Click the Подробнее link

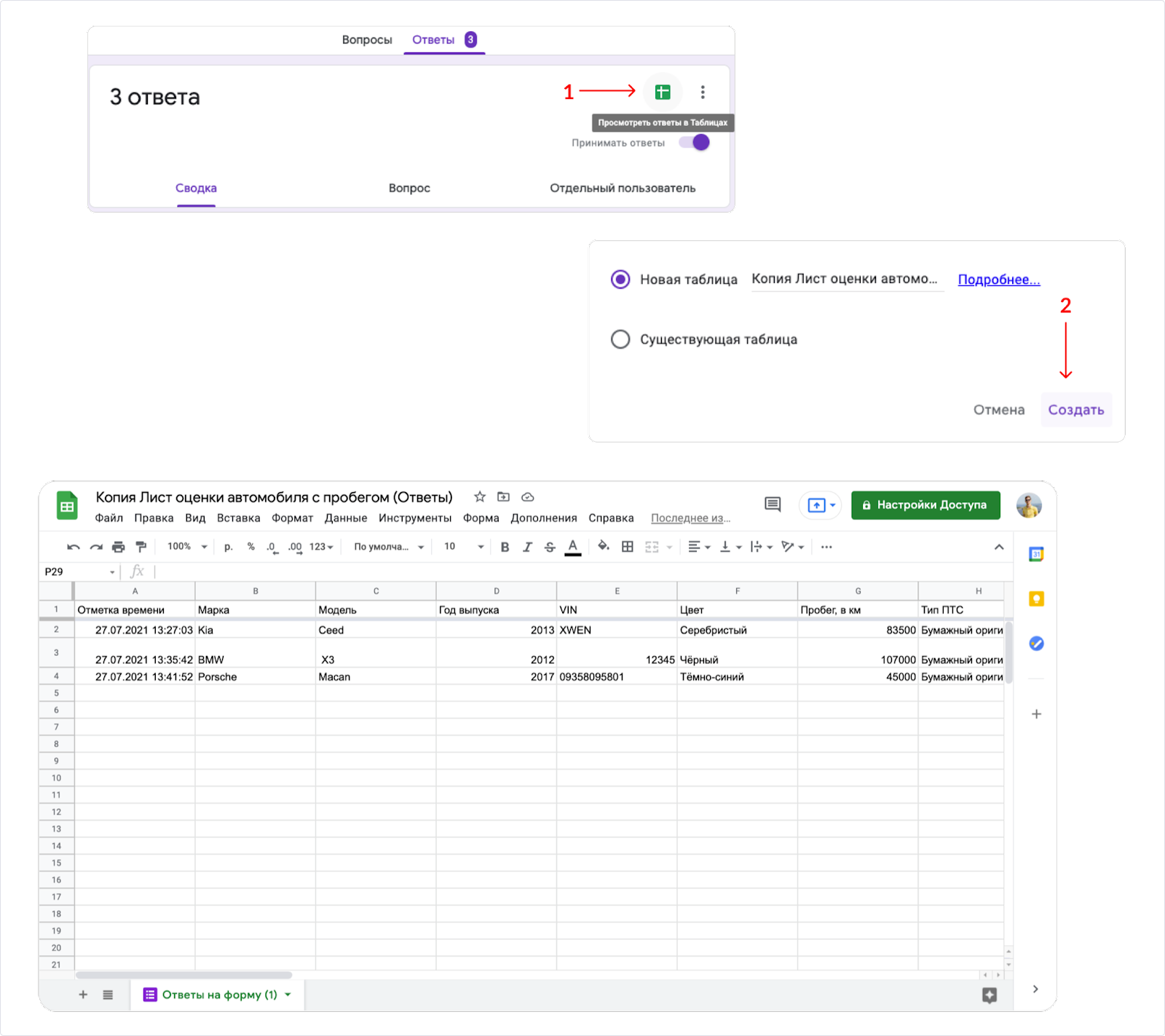click(x=998, y=280)
